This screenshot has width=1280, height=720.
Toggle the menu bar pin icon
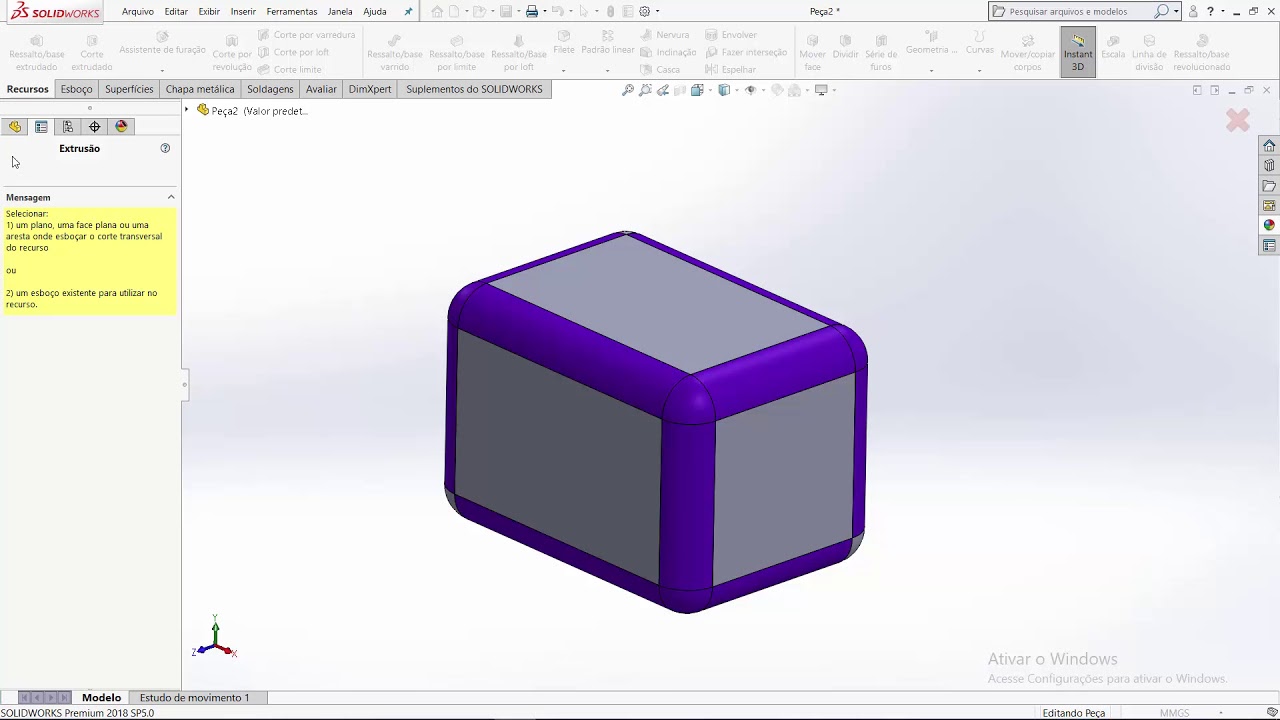[x=408, y=12]
